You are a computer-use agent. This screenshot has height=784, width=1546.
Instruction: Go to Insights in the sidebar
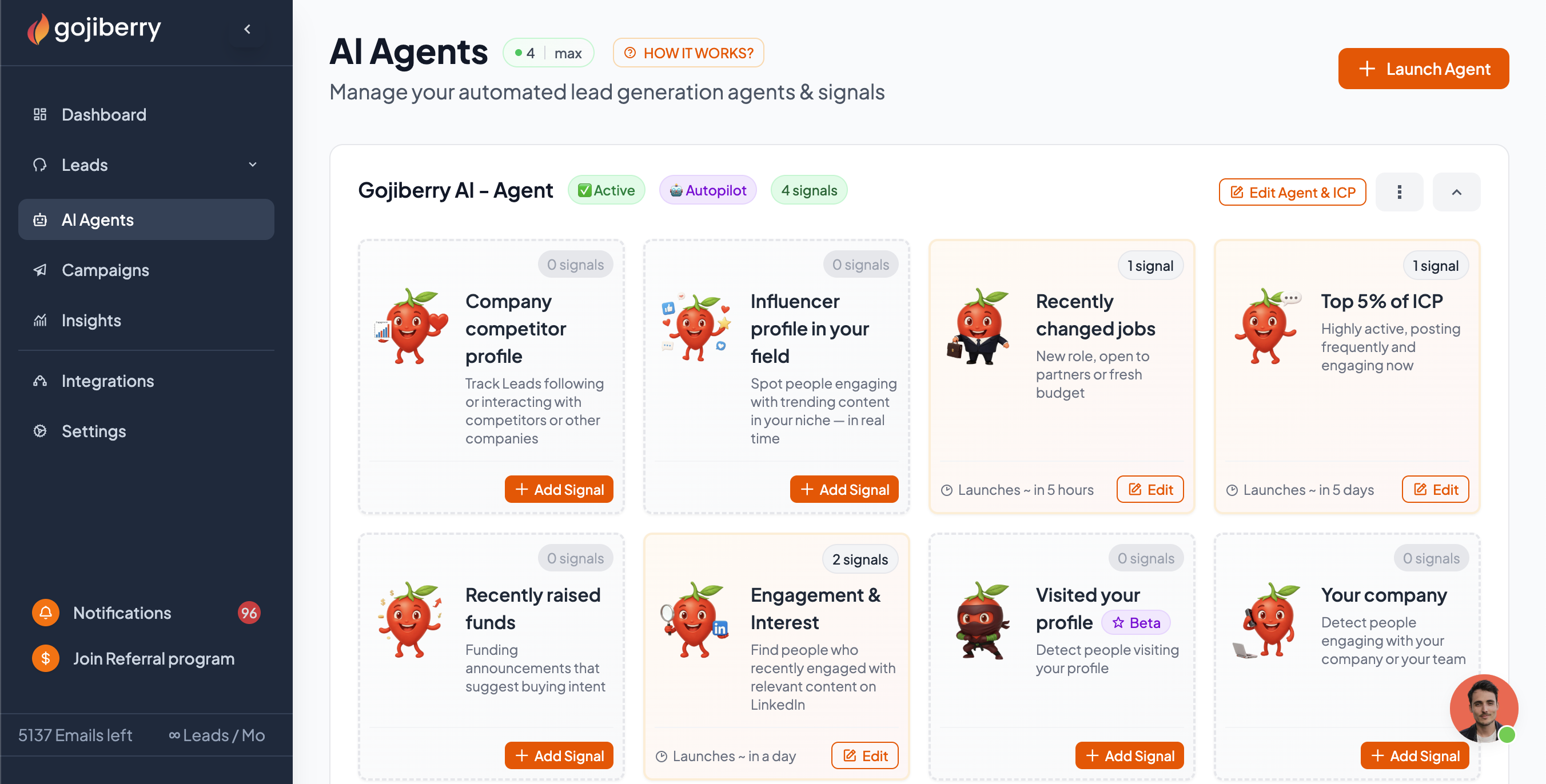[91, 321]
